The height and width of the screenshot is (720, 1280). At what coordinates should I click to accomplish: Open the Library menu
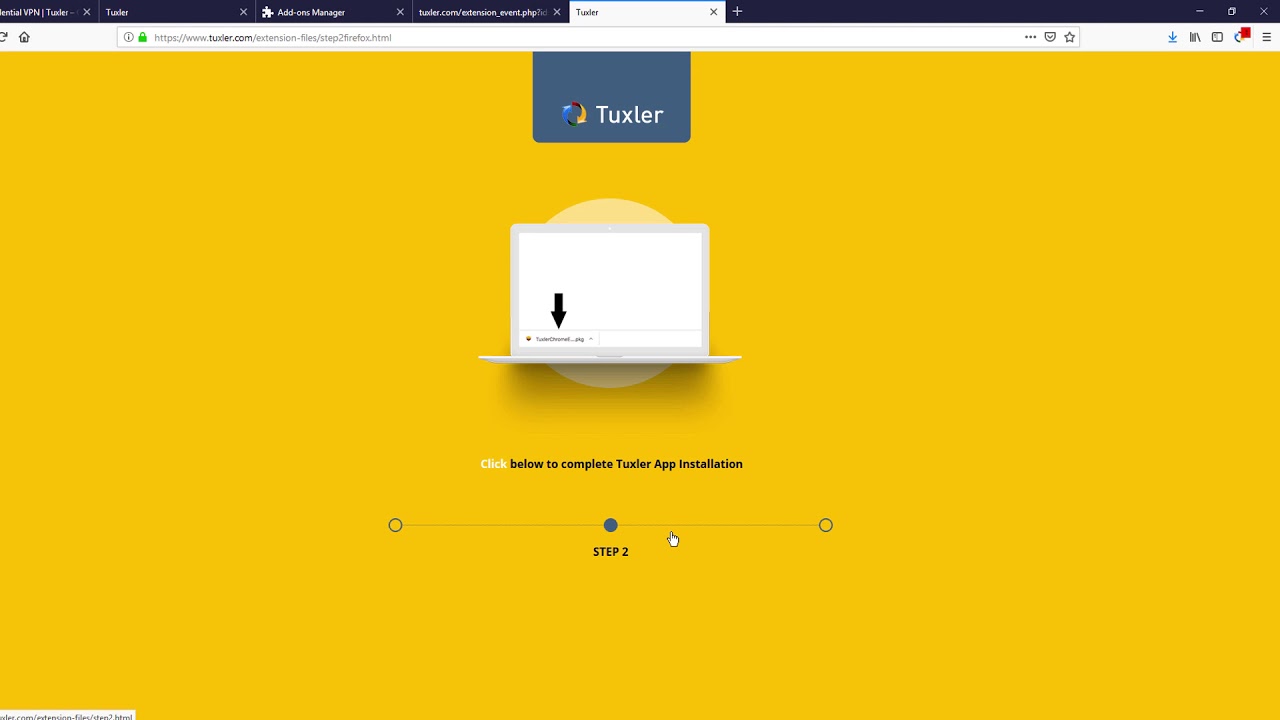[x=1195, y=37]
